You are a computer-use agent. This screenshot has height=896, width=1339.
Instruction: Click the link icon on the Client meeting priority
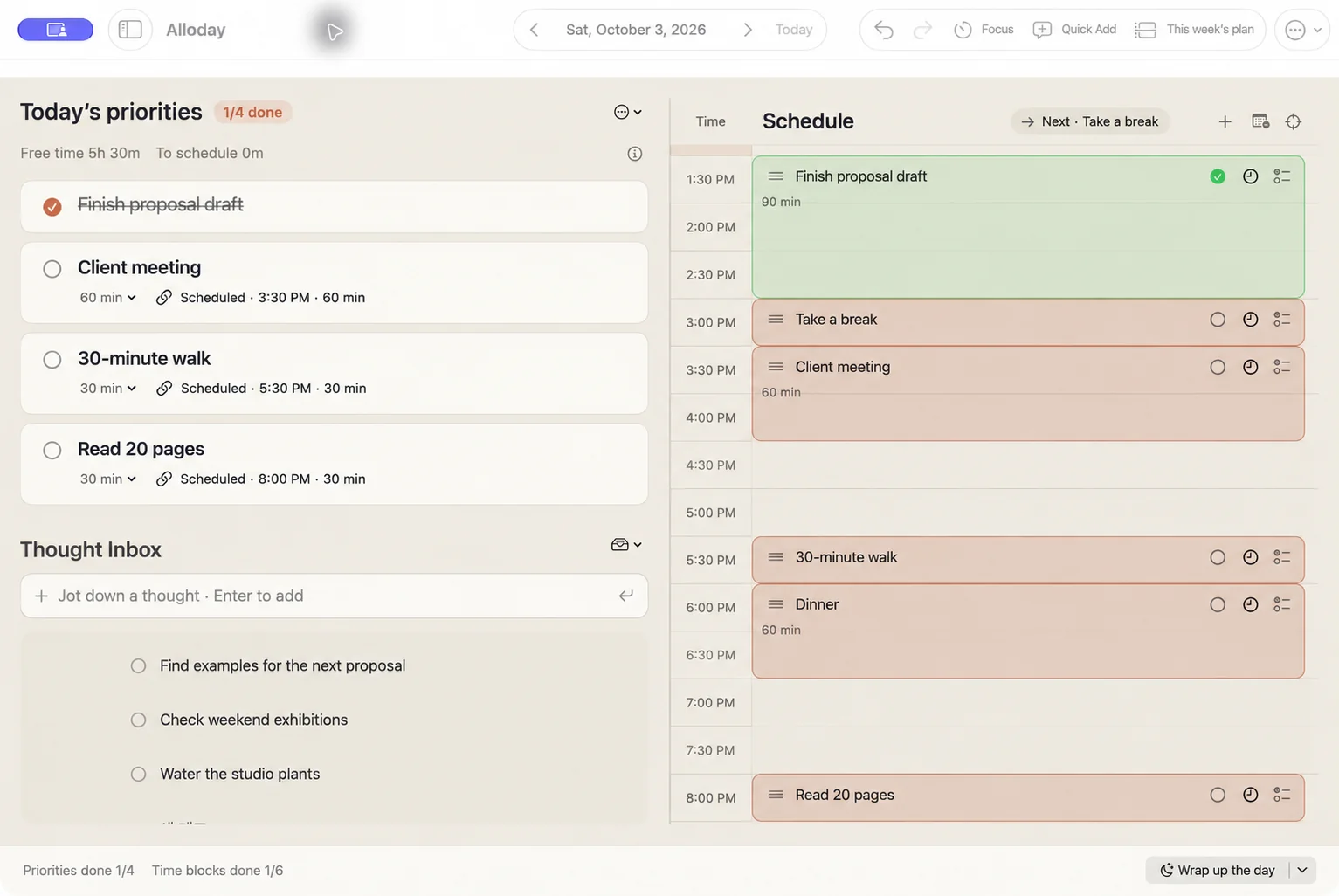click(x=163, y=298)
